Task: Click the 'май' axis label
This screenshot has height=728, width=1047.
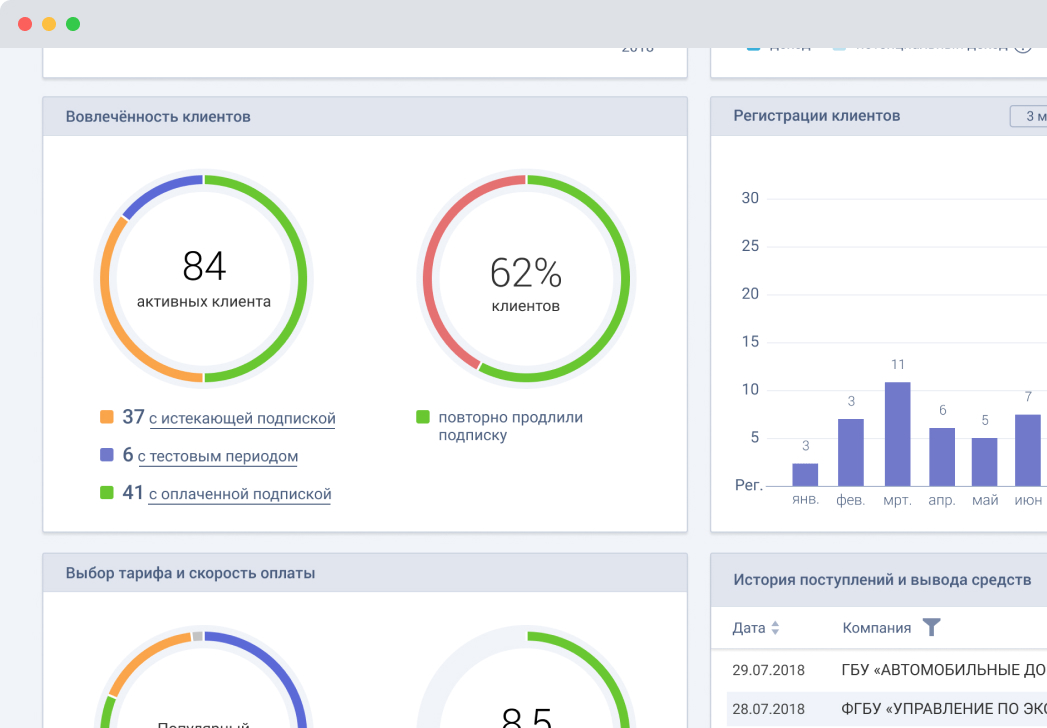Action: tap(985, 500)
